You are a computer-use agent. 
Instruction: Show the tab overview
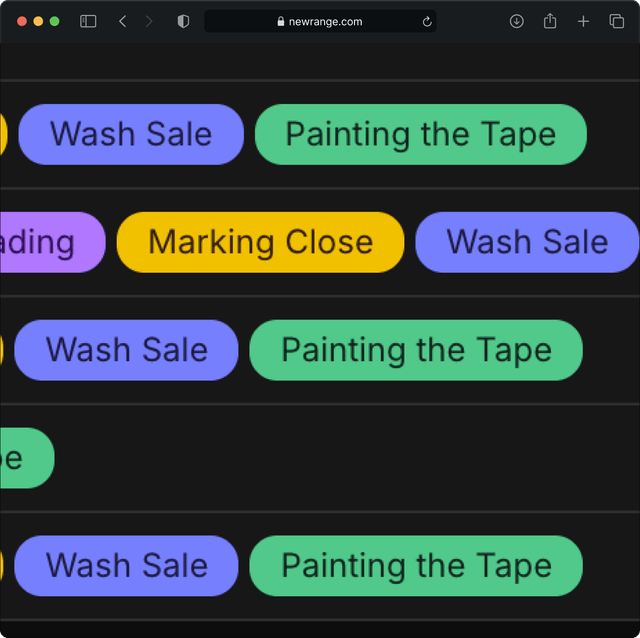click(x=616, y=21)
